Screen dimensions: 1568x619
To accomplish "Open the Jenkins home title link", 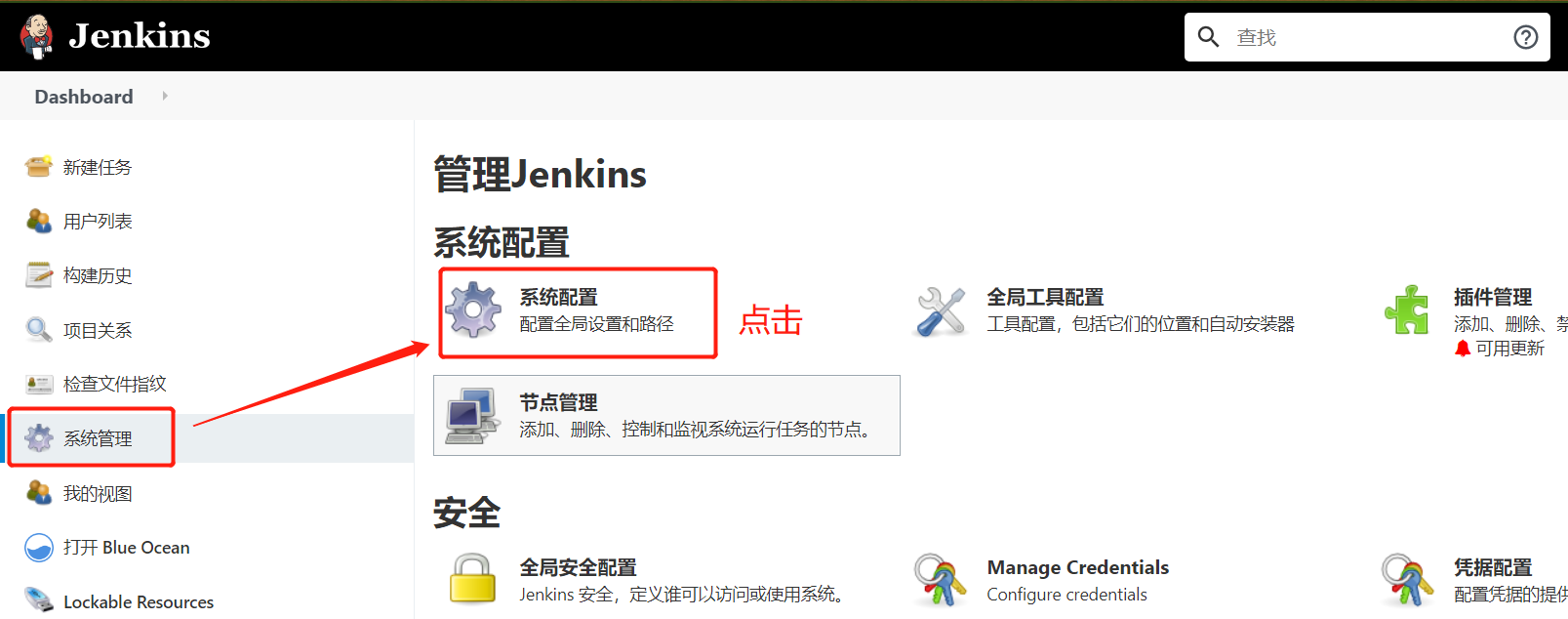I will (140, 36).
